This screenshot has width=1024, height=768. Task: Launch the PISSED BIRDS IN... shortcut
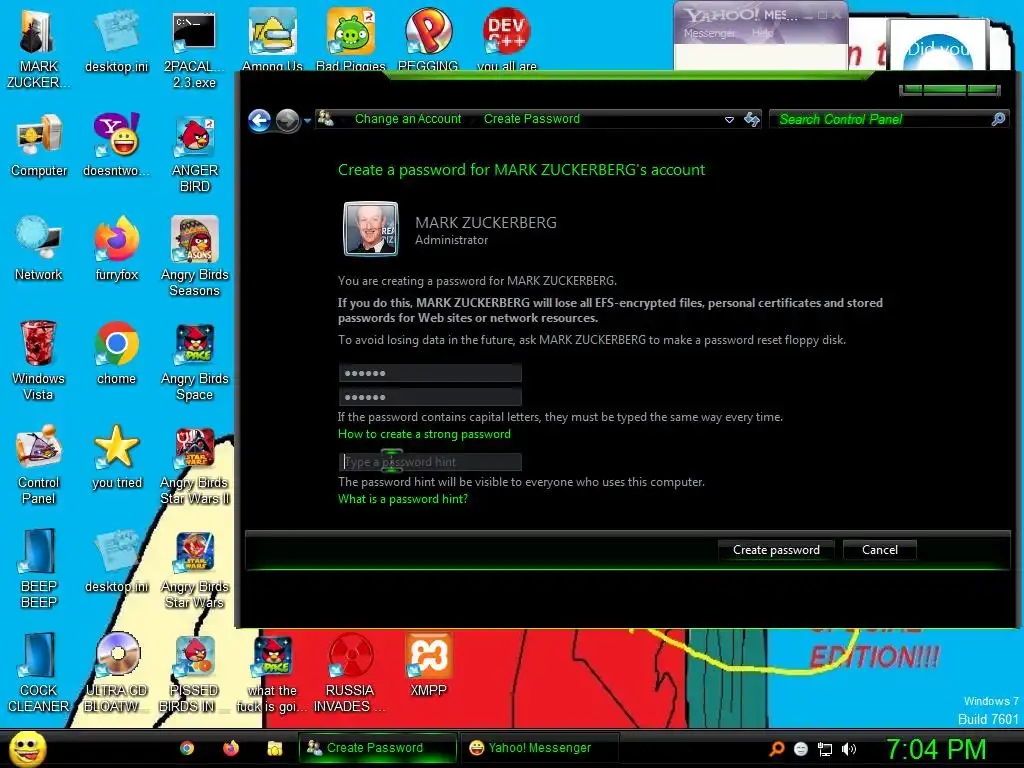point(194,673)
